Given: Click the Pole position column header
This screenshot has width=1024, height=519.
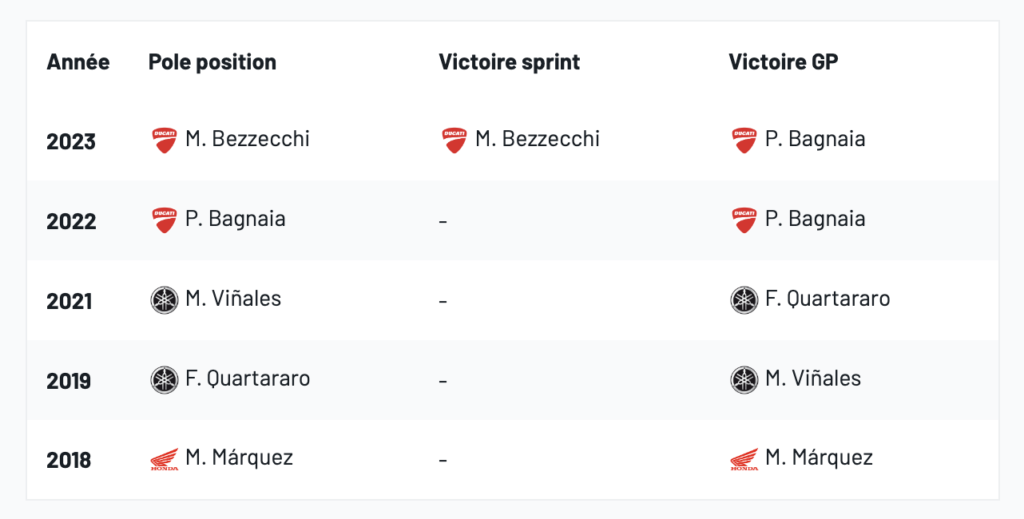Looking at the screenshot, I should [x=212, y=62].
